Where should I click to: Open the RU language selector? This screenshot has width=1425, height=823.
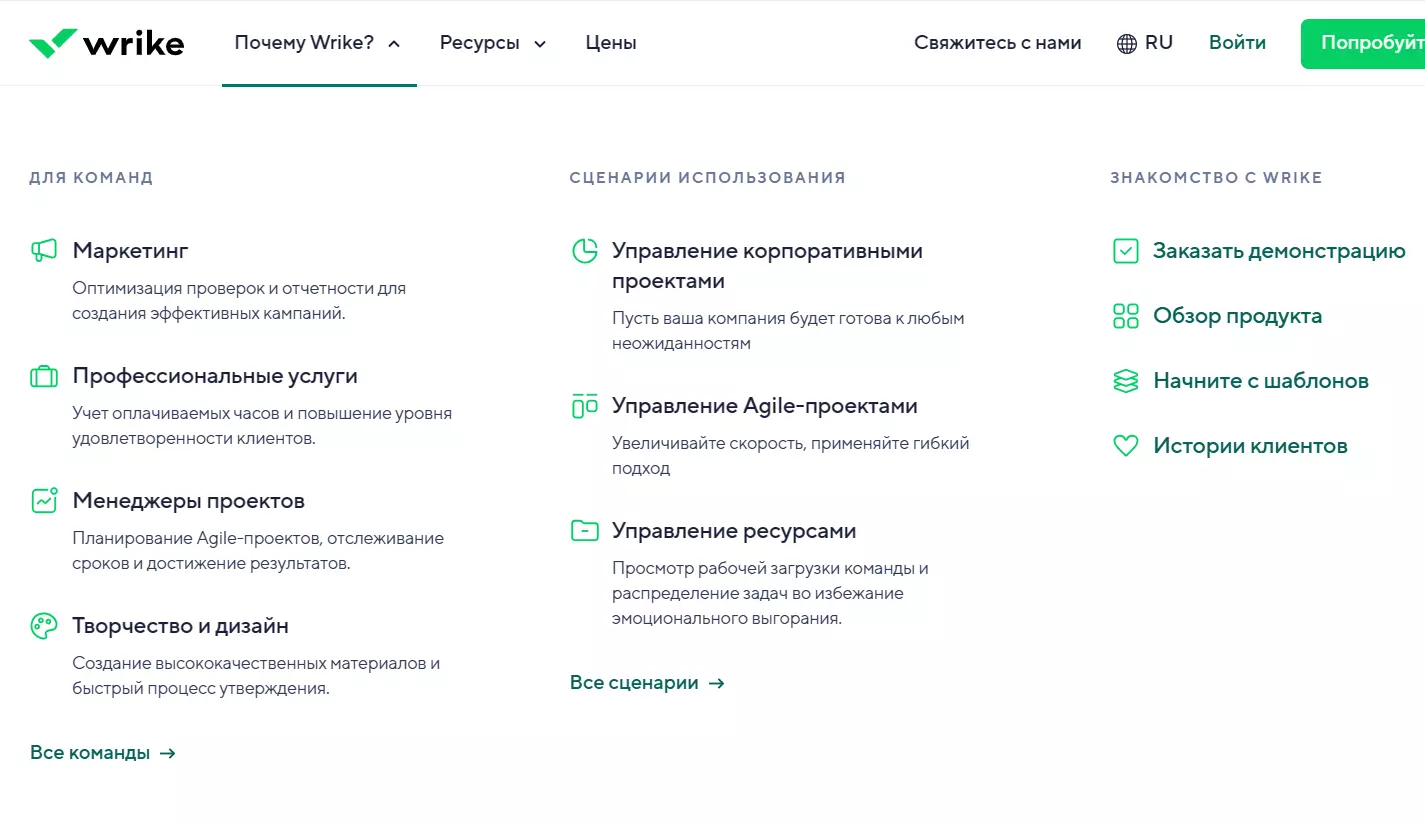[x=1145, y=43]
